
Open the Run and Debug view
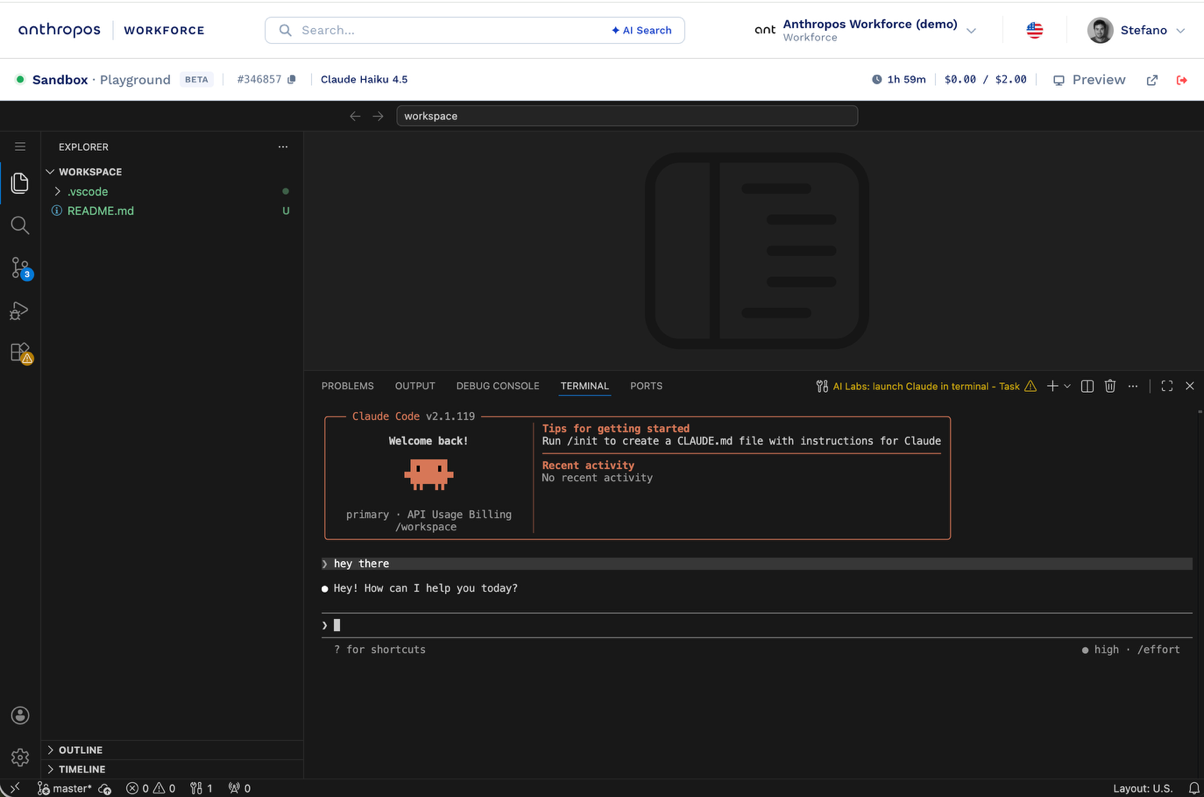(x=20, y=311)
